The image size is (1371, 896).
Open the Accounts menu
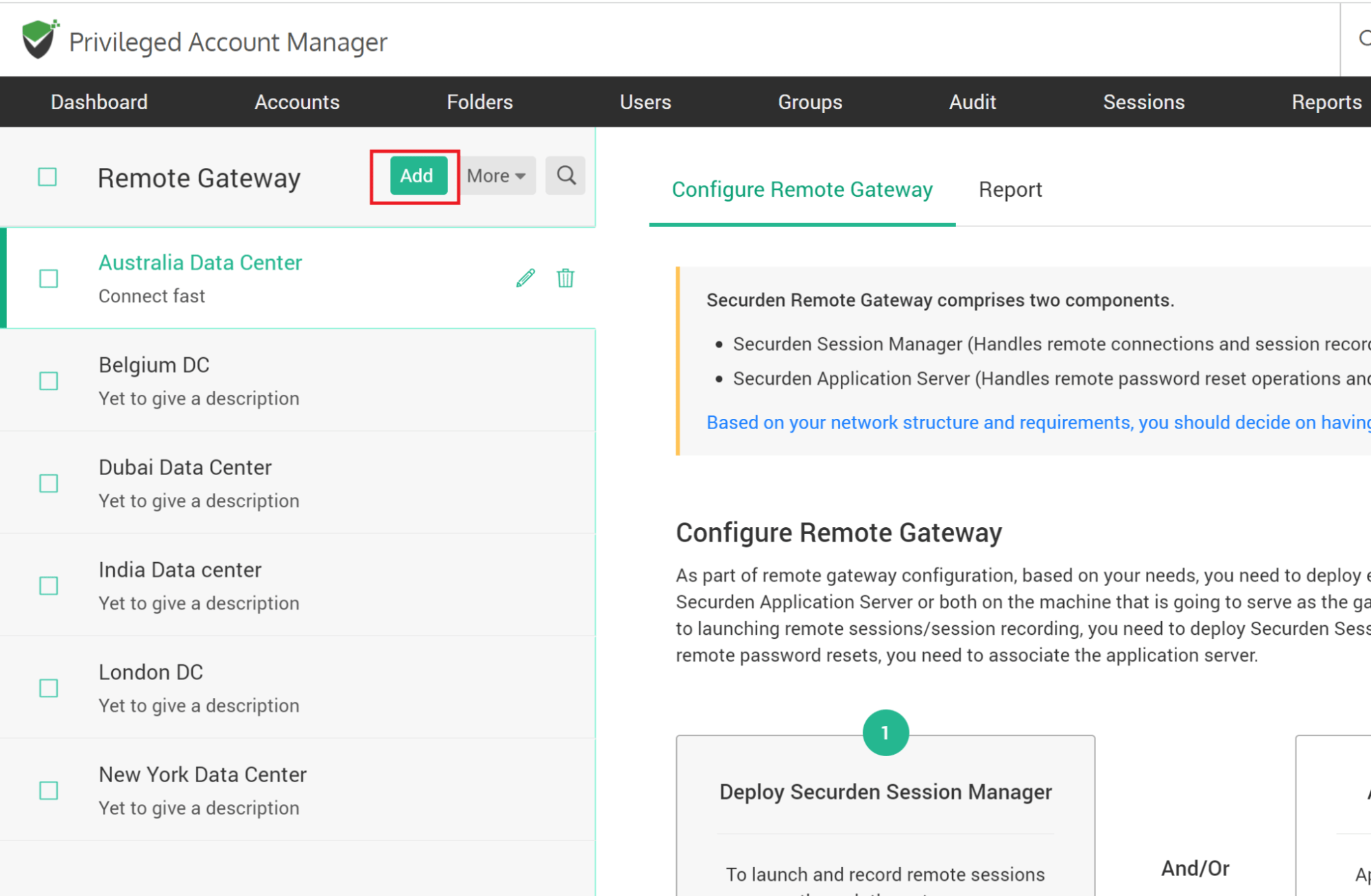click(296, 101)
